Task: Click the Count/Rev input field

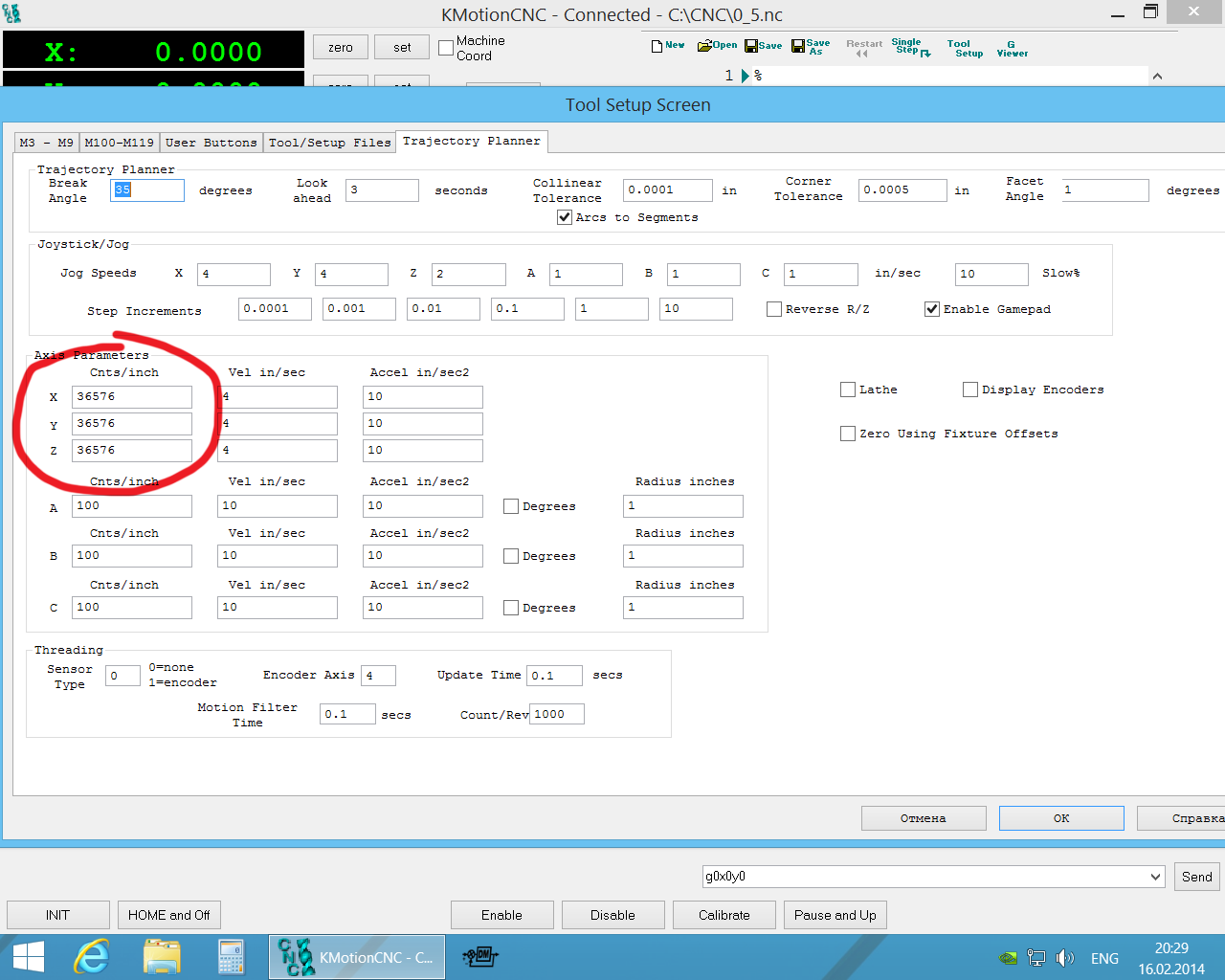Action: 556,715
